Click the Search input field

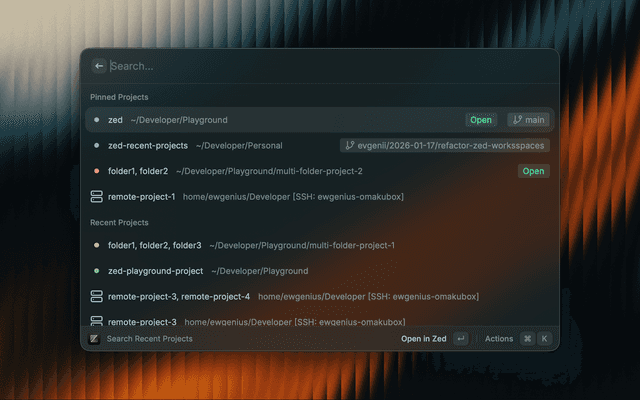click(x=300, y=66)
